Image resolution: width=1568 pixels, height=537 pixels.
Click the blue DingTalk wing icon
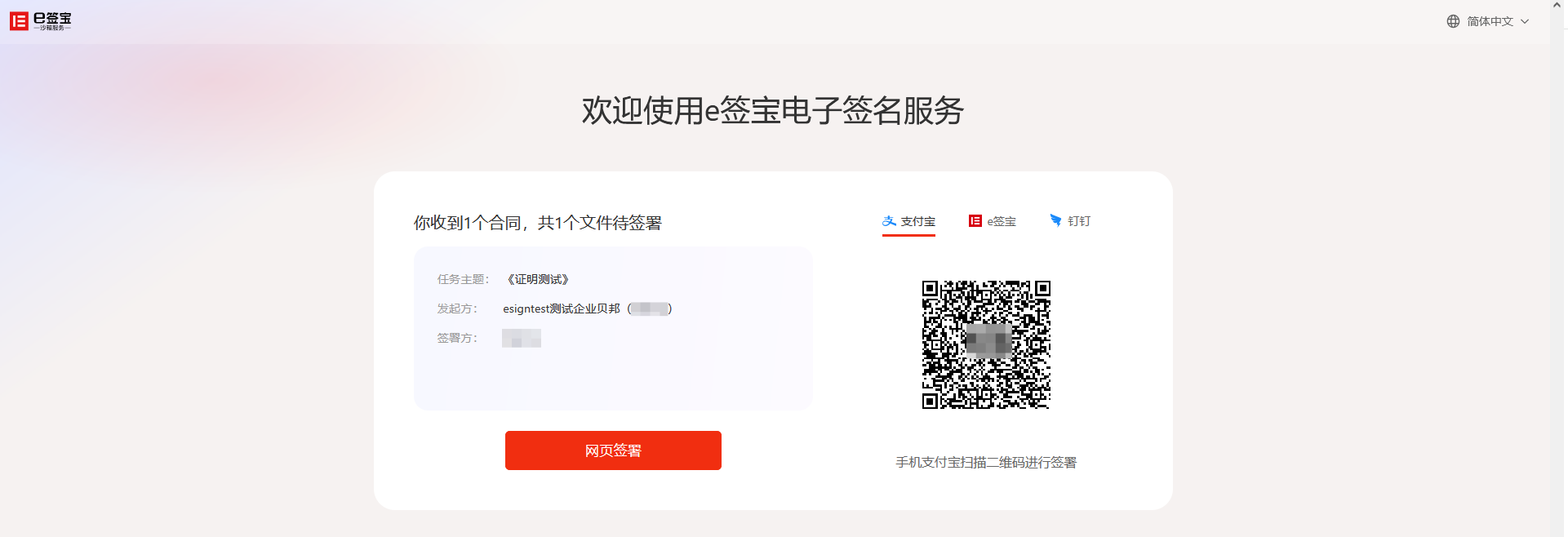click(1055, 220)
